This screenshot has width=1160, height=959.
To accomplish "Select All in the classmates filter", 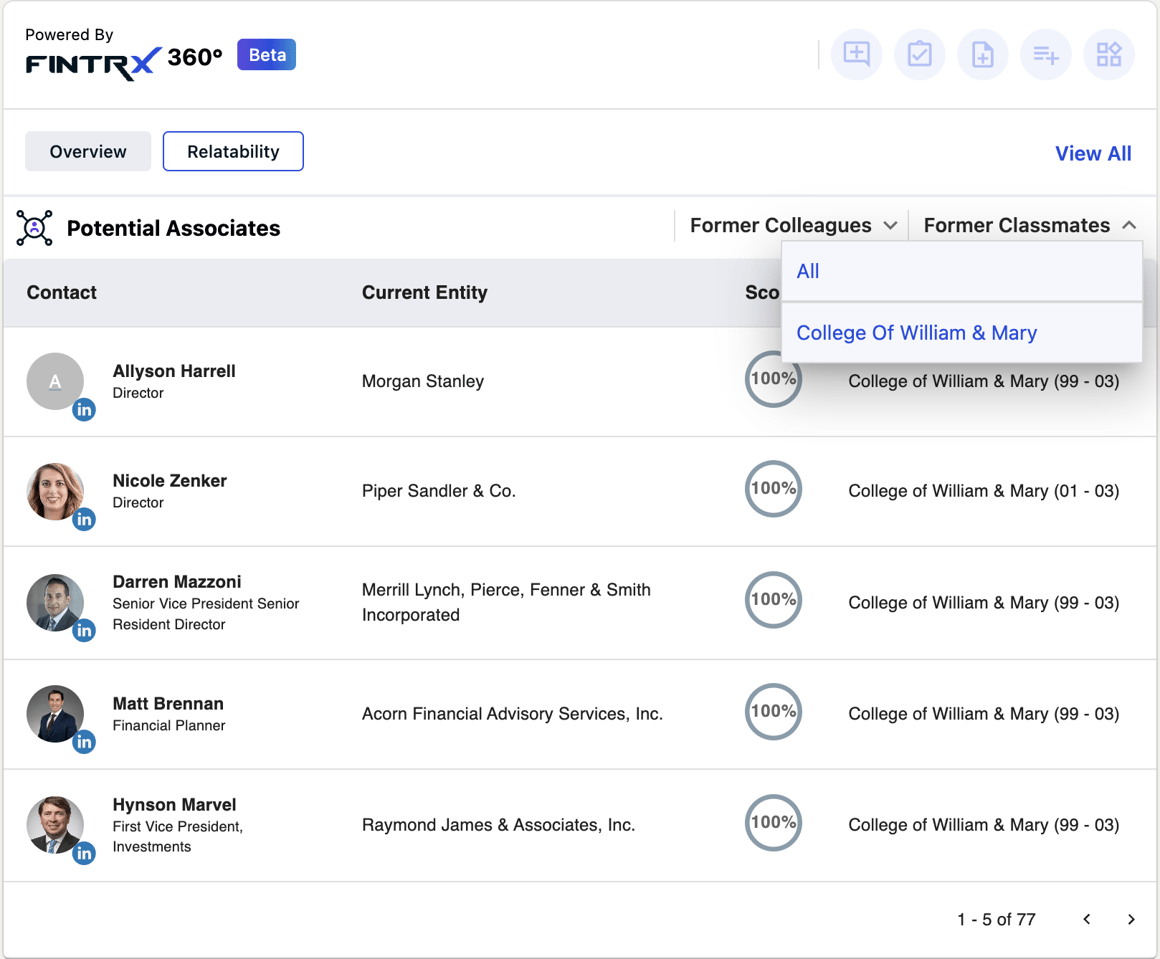I will (962, 272).
